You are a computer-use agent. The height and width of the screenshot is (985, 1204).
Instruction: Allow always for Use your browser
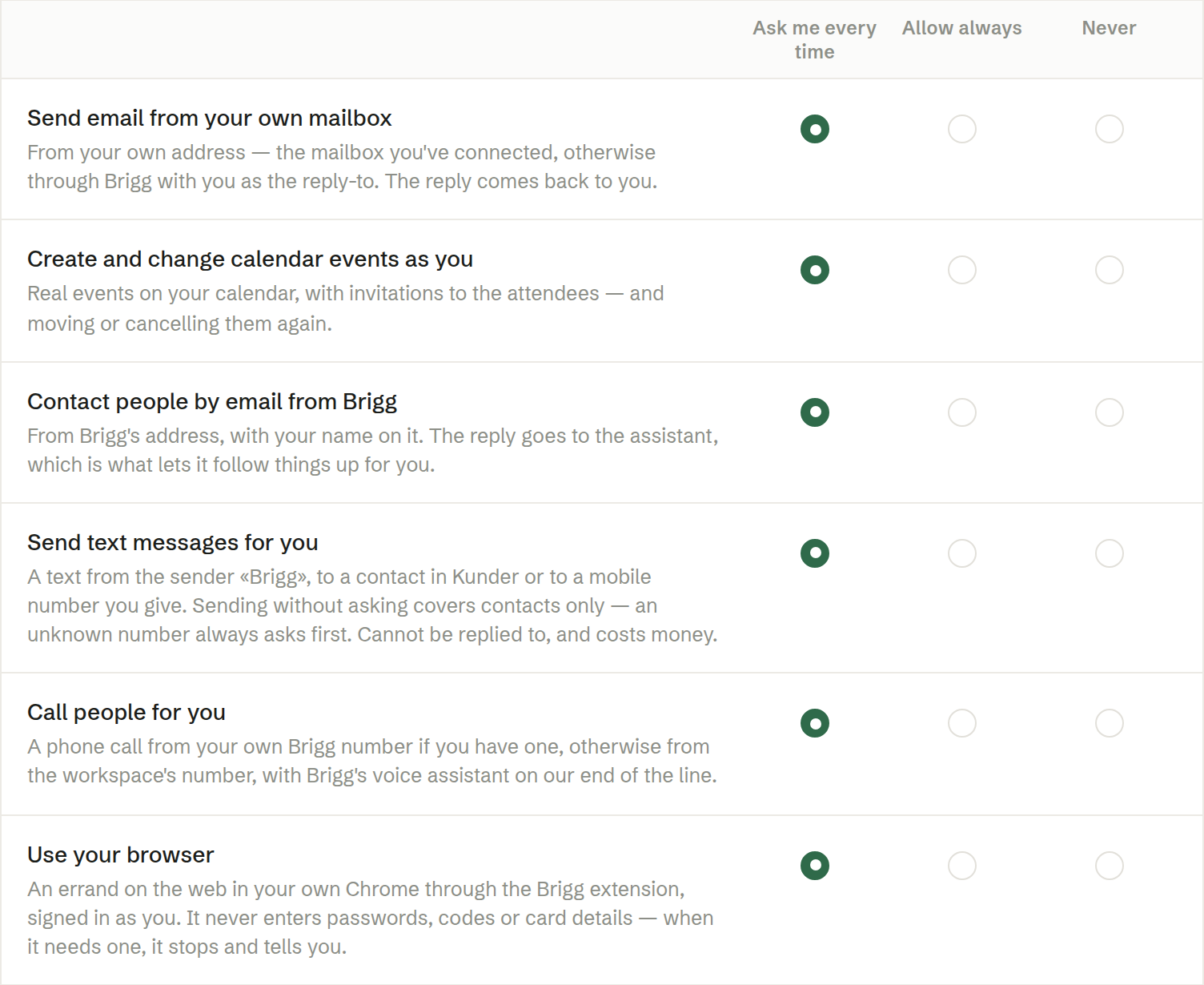961,866
